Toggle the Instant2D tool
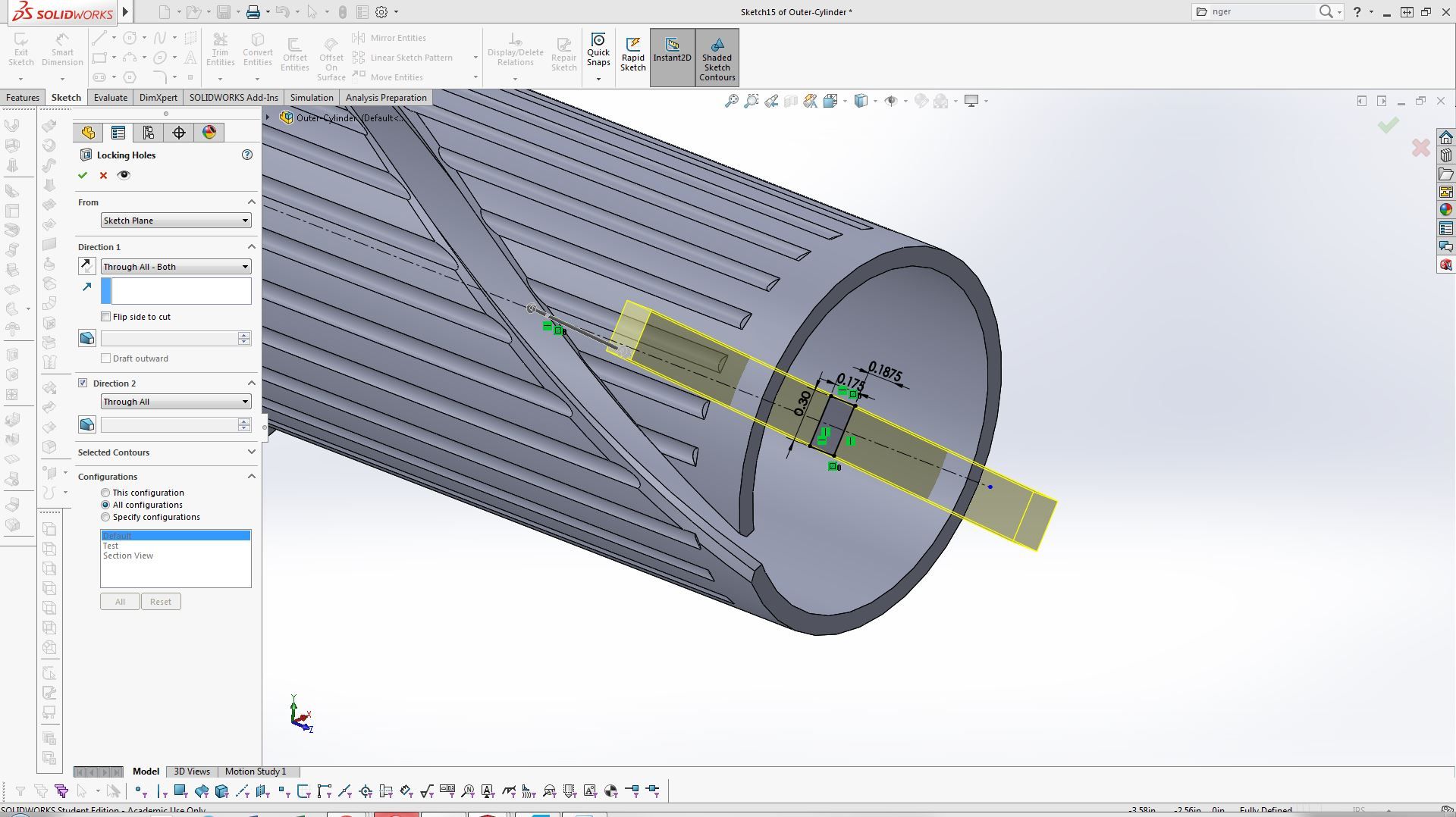Image resolution: width=1456 pixels, height=817 pixels. 672,50
